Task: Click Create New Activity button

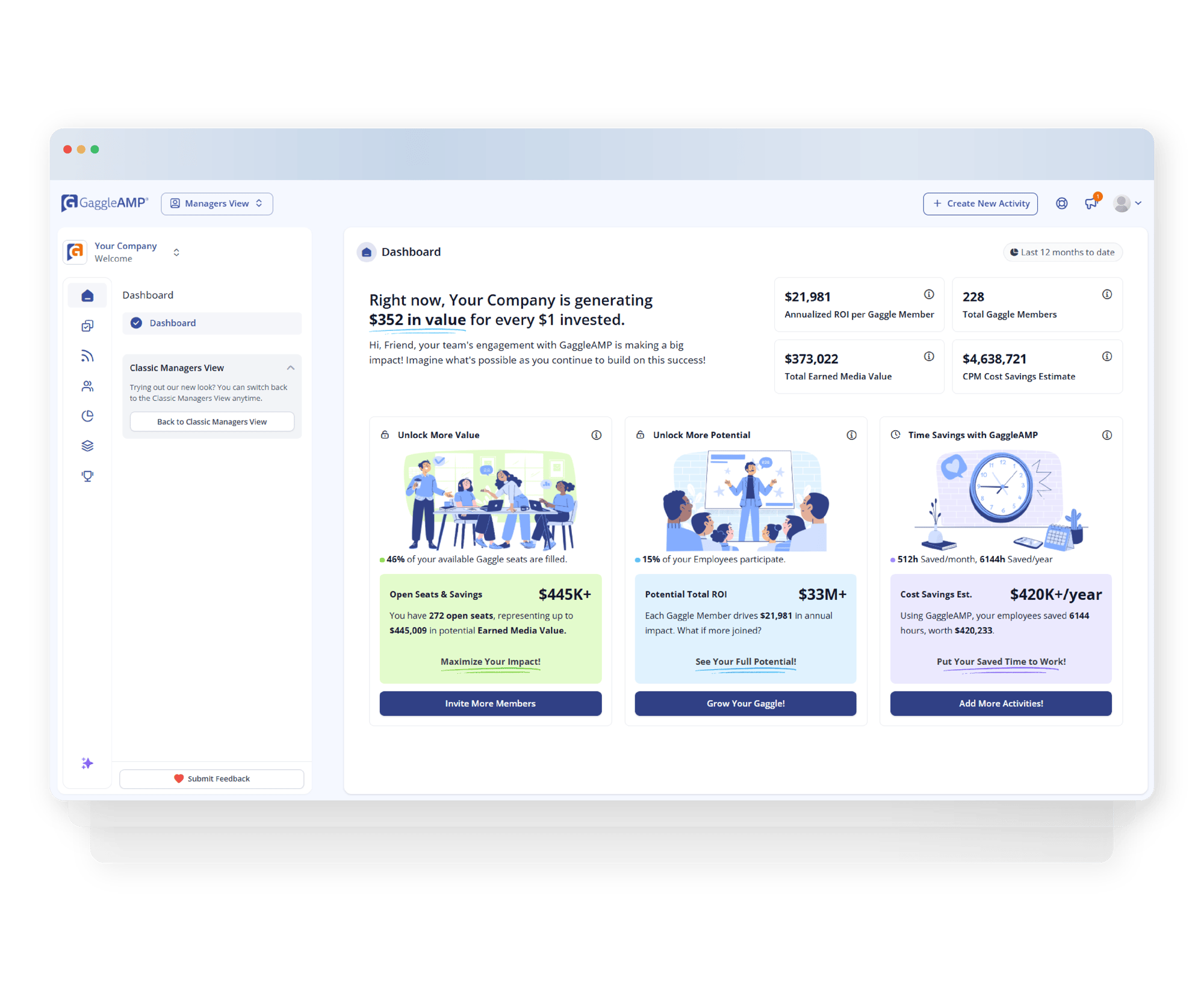Action: coord(980,203)
